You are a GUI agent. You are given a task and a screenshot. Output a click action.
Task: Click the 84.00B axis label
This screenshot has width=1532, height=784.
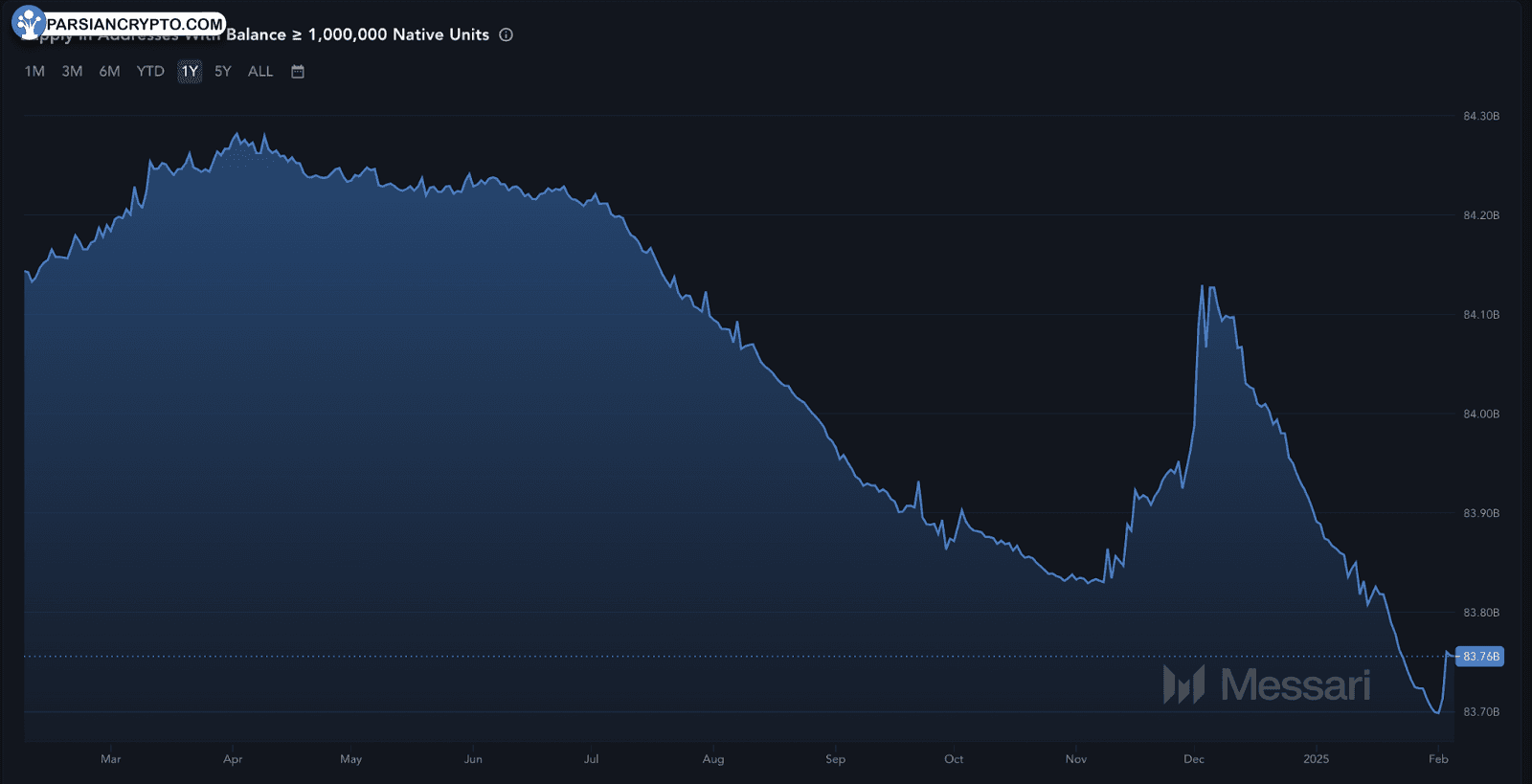click(1481, 414)
